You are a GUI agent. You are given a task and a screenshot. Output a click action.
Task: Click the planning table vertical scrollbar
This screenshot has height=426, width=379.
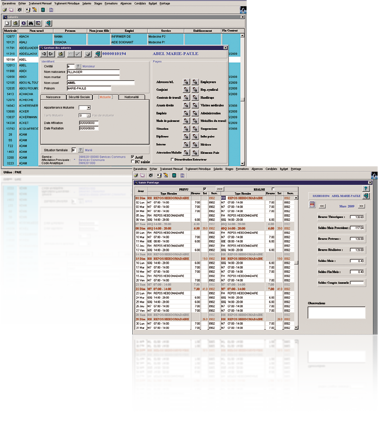(296, 263)
